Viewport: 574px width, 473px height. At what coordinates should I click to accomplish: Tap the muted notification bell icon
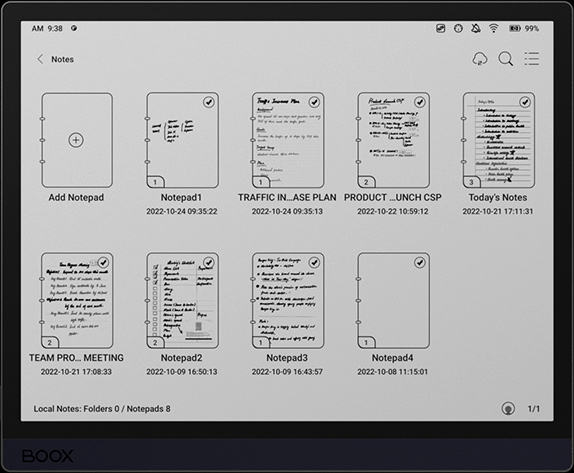click(476, 28)
